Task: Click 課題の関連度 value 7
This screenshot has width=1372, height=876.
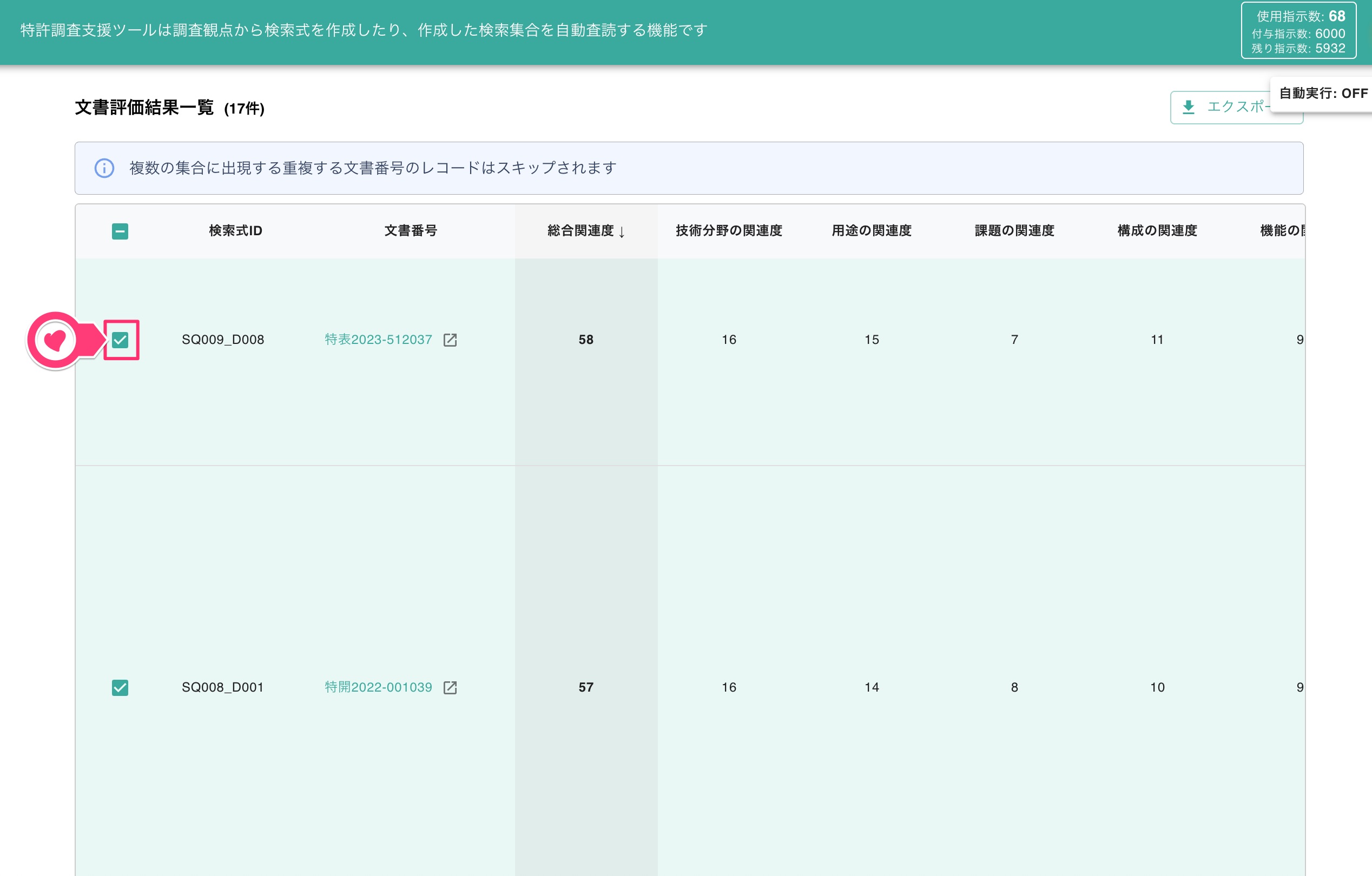Action: pos(1014,340)
